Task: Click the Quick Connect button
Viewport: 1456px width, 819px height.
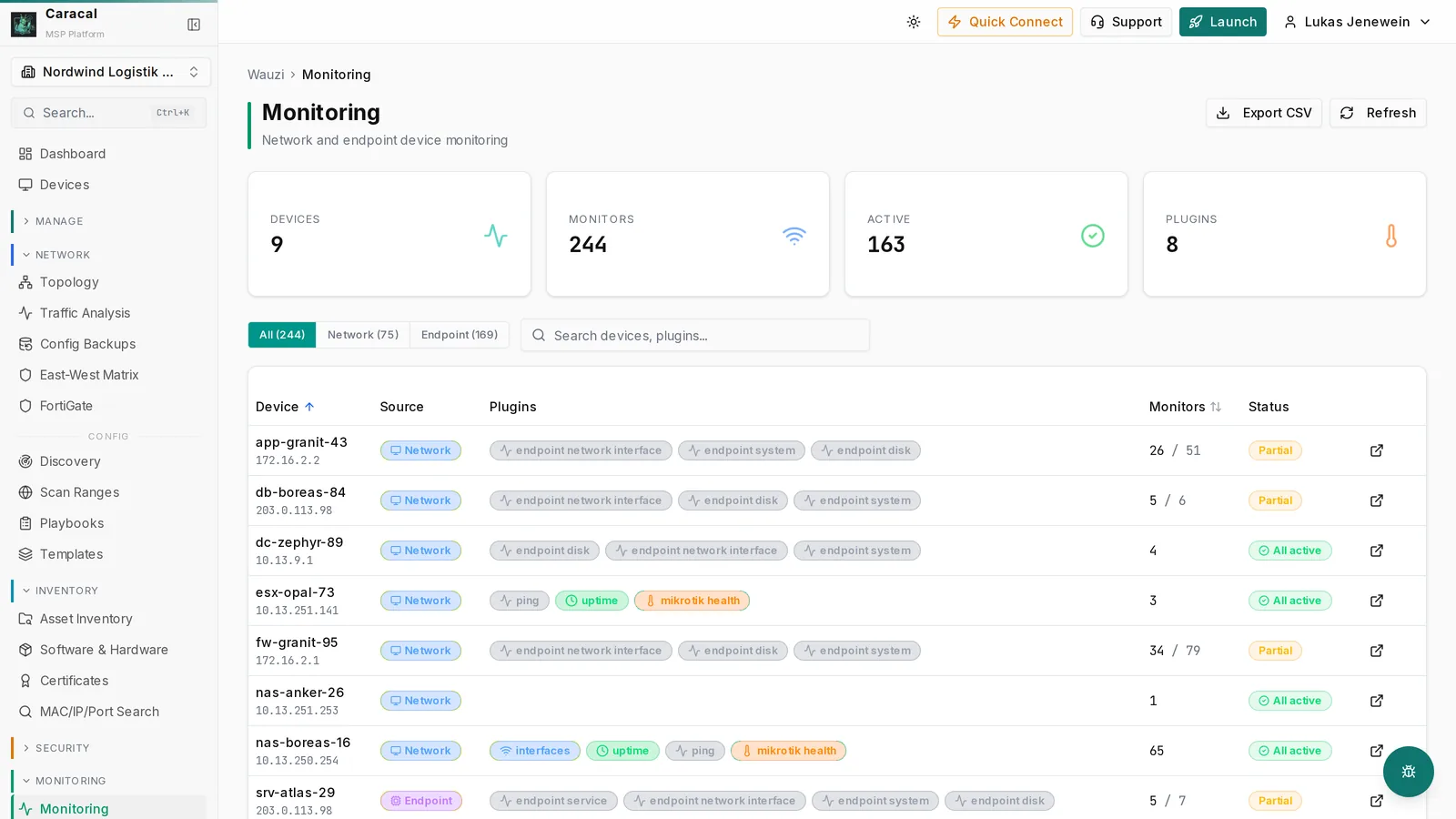Action: point(1005,22)
